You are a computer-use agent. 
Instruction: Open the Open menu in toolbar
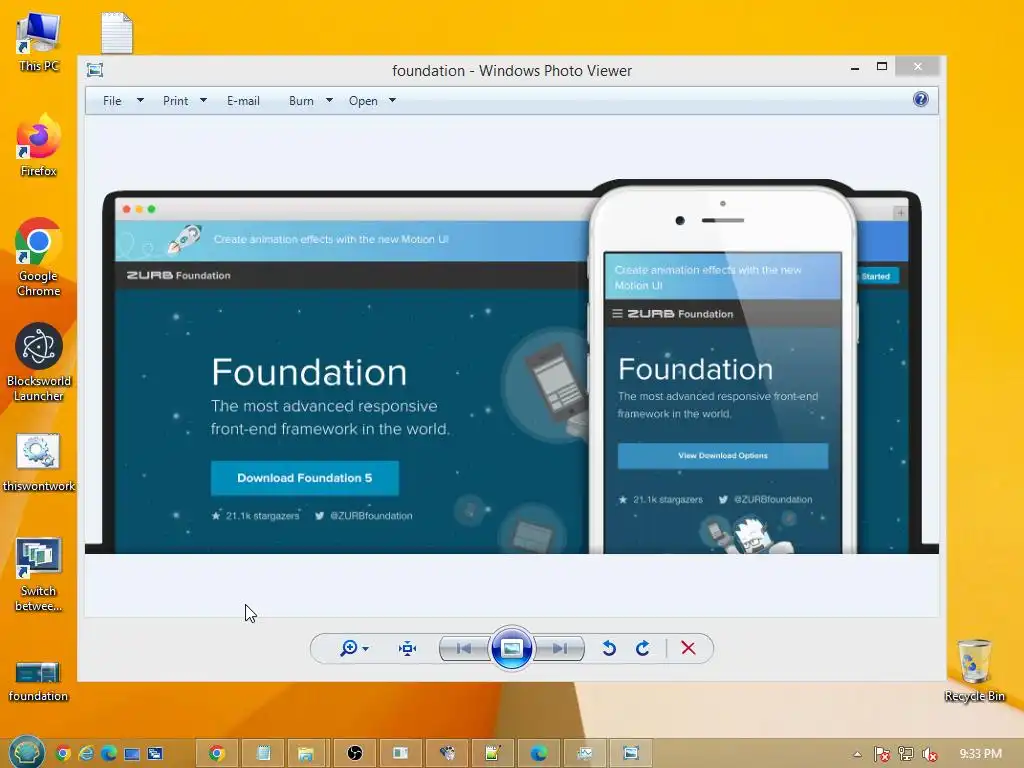click(x=363, y=101)
